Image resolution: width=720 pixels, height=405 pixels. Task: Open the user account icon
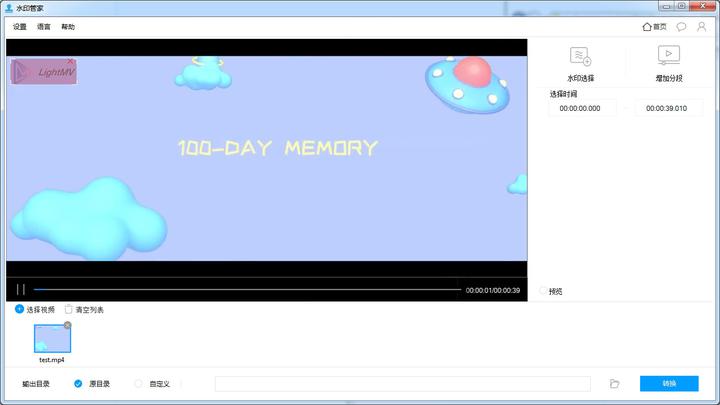pos(702,27)
